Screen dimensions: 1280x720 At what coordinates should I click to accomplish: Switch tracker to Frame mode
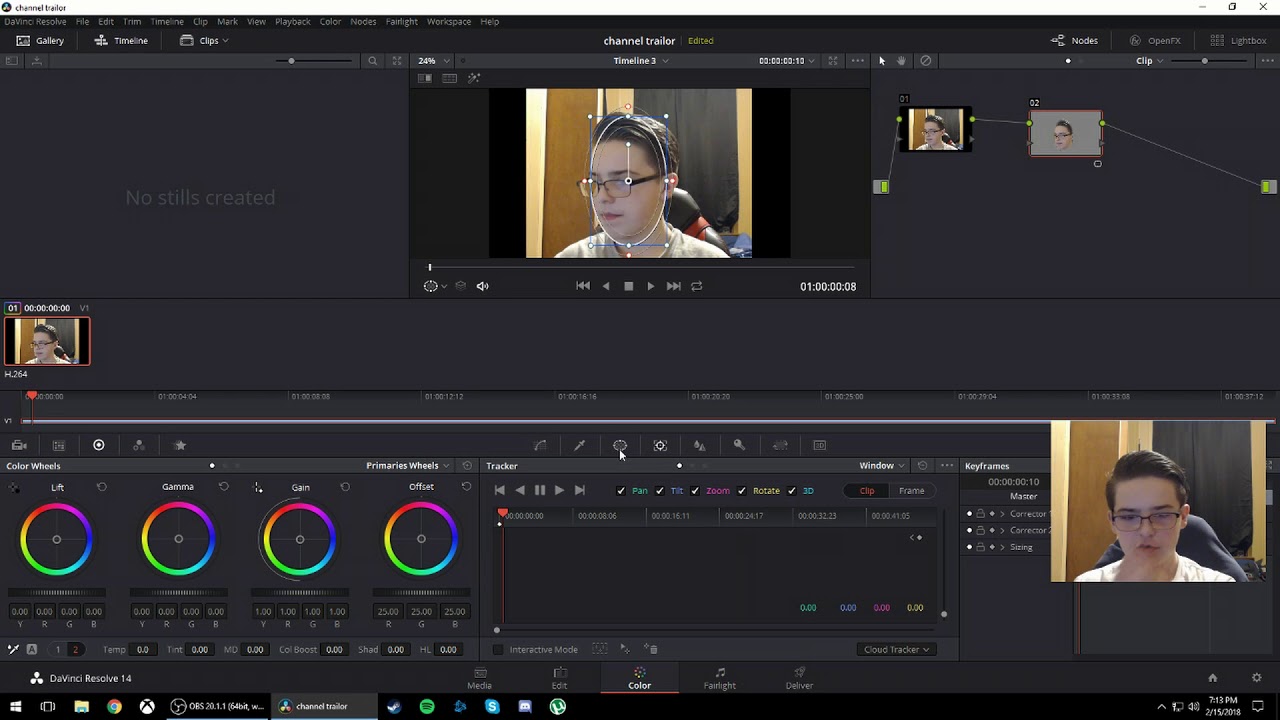click(x=911, y=491)
